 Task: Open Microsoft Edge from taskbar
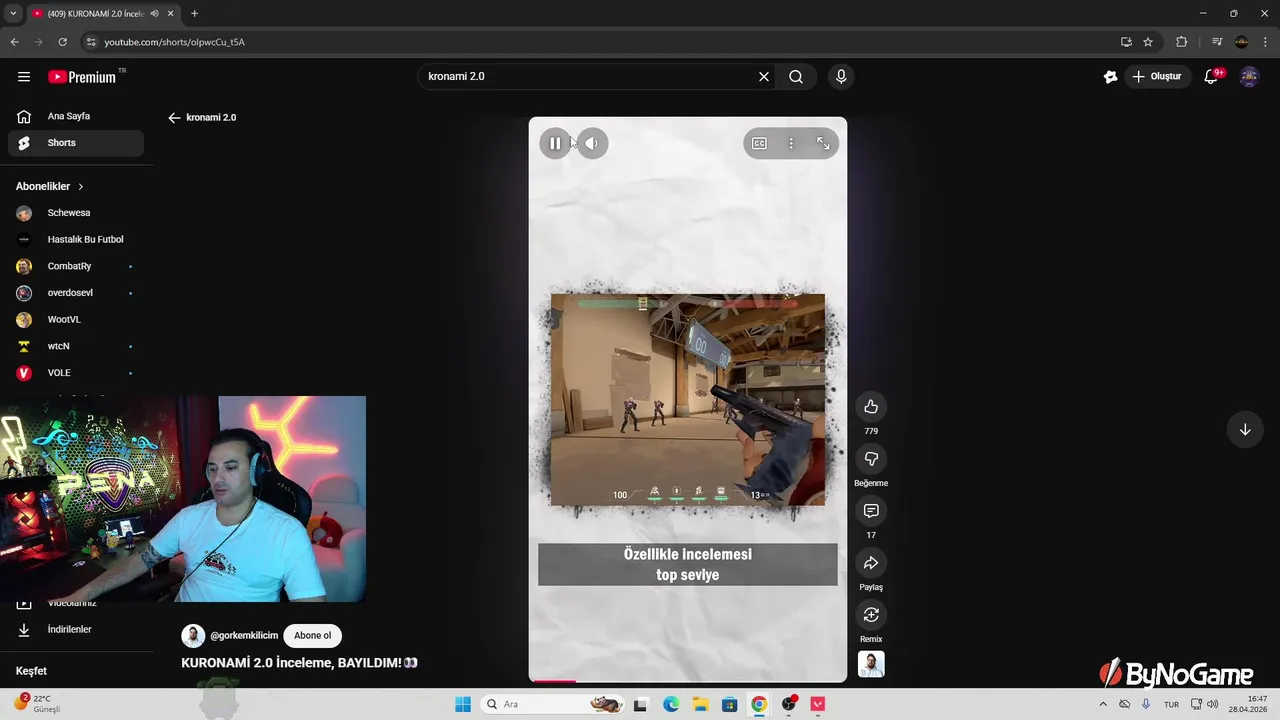click(670, 704)
